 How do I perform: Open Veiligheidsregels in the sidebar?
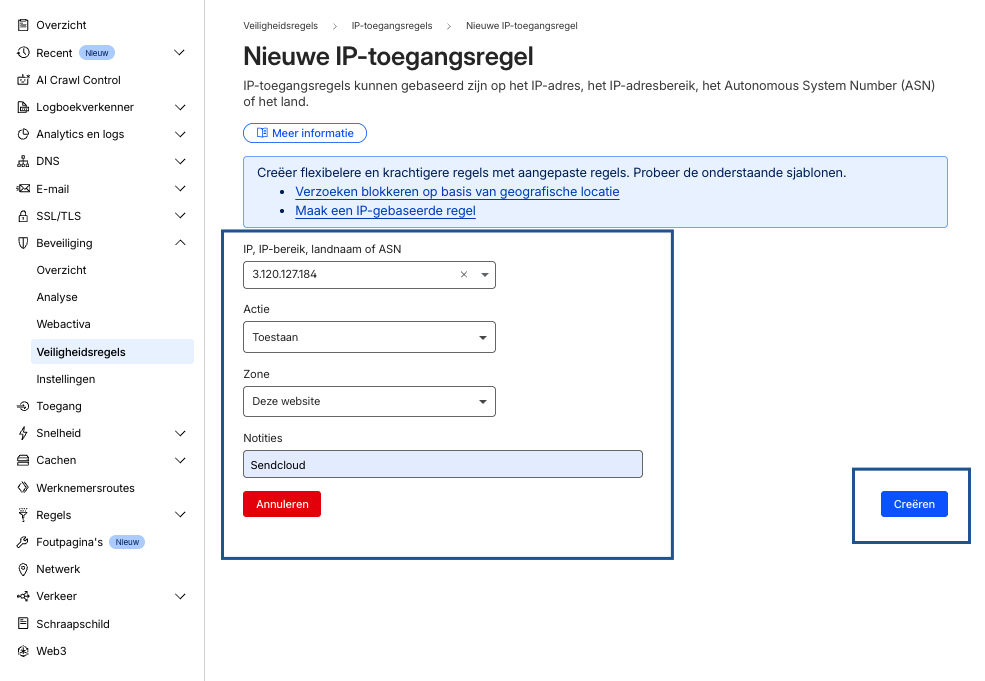coord(112,352)
